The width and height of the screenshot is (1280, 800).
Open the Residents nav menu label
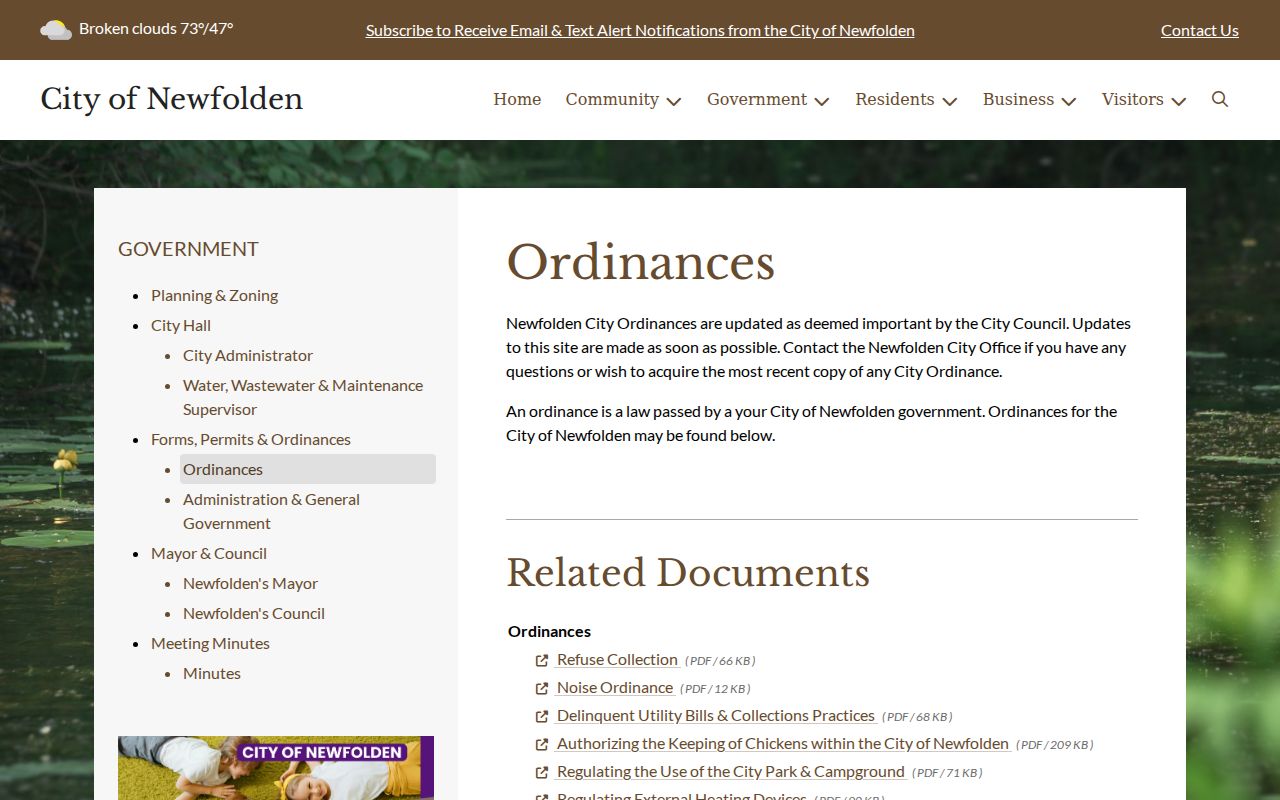(x=895, y=99)
